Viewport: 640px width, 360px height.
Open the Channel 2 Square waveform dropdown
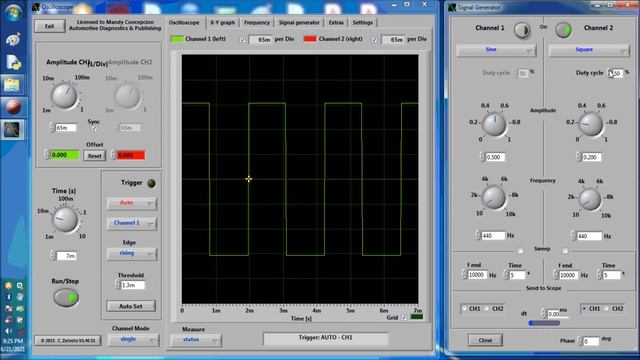point(589,50)
